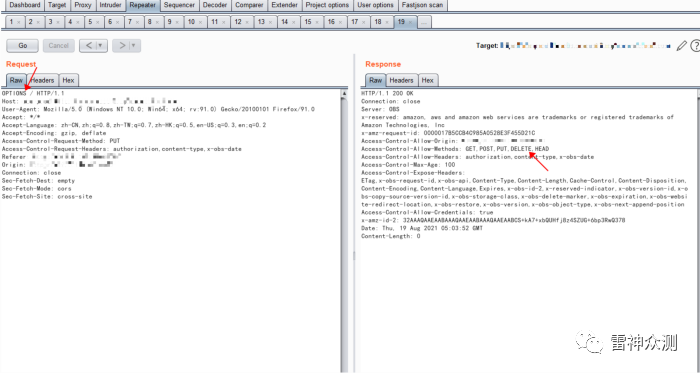
Task: Select the Repeater tab
Action: tap(143, 5)
